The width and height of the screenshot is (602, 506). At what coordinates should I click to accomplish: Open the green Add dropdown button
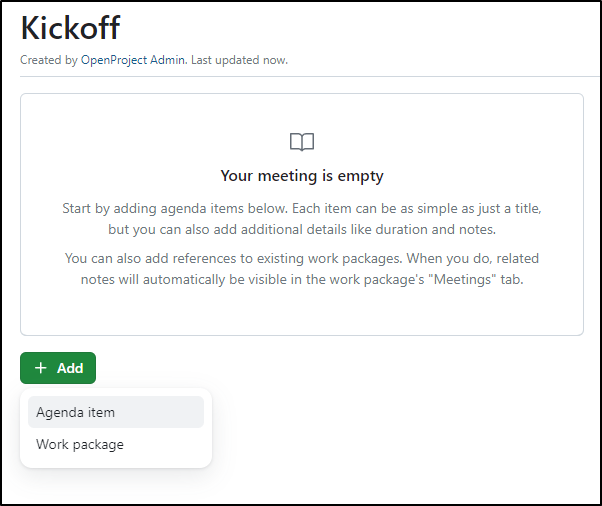(x=58, y=368)
